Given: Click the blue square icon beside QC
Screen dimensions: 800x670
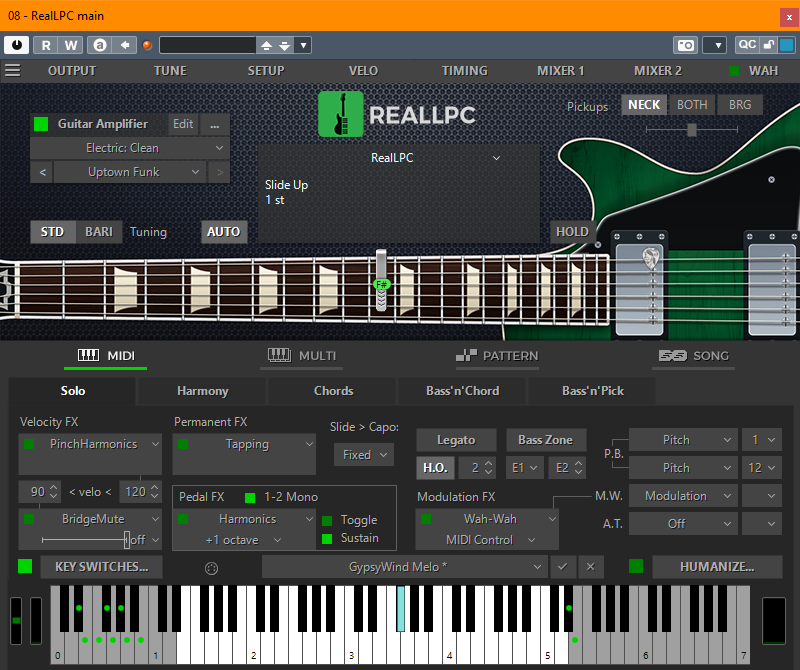Looking at the screenshot, I should tap(786, 45).
